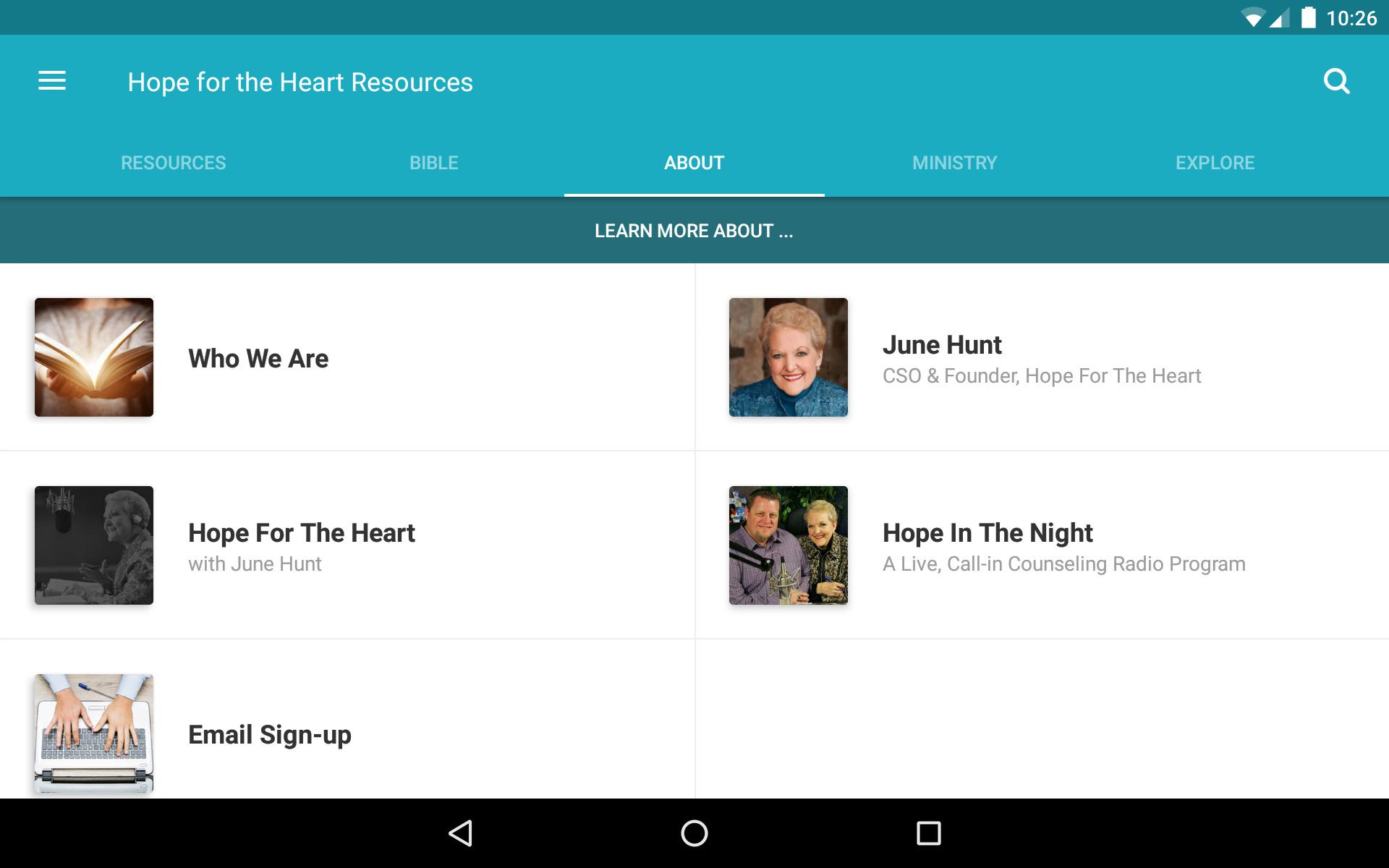1389x868 pixels.
Task: Tap the laptop typing hands thumbnail
Action: (x=94, y=733)
